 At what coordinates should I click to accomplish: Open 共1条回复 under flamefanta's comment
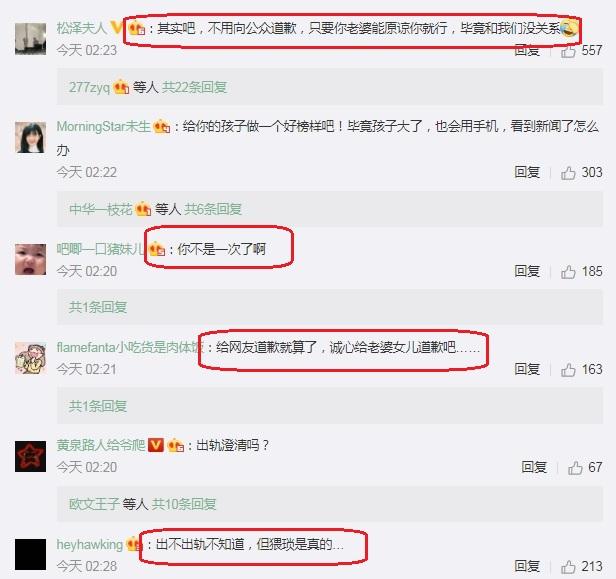click(98, 406)
